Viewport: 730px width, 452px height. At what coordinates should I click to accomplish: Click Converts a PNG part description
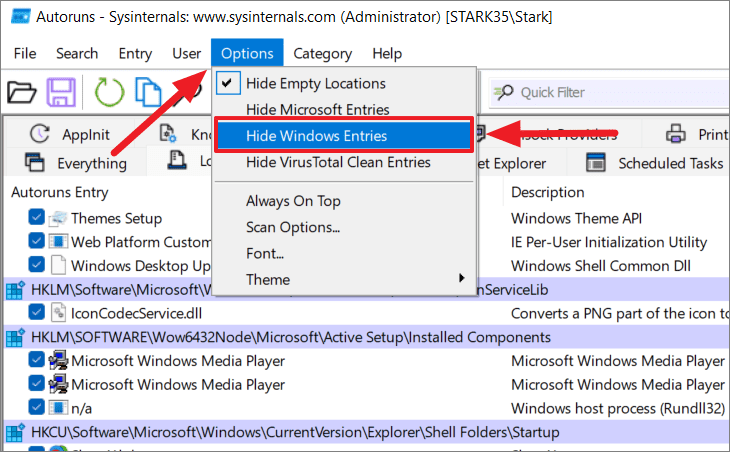point(619,313)
